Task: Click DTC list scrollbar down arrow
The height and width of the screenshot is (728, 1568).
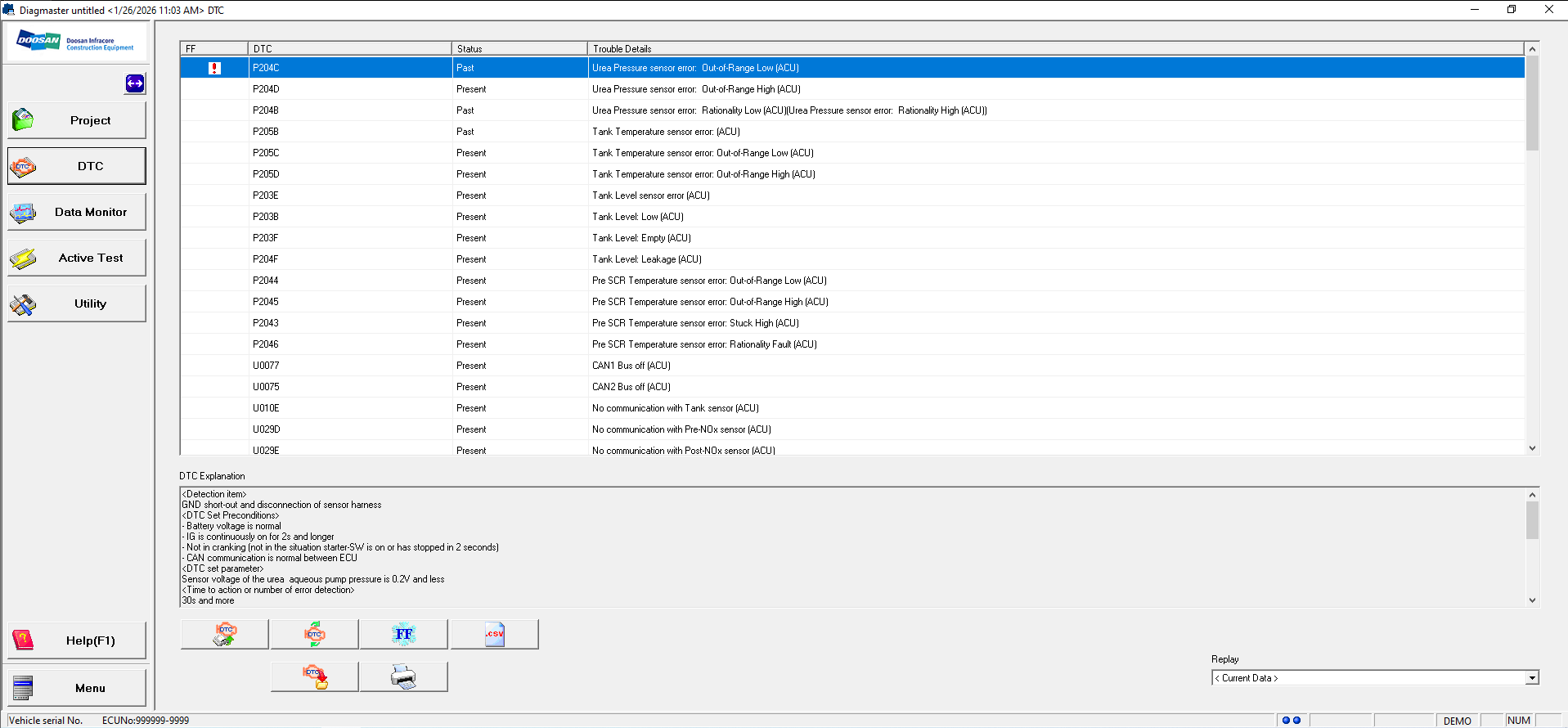Action: [1532, 448]
